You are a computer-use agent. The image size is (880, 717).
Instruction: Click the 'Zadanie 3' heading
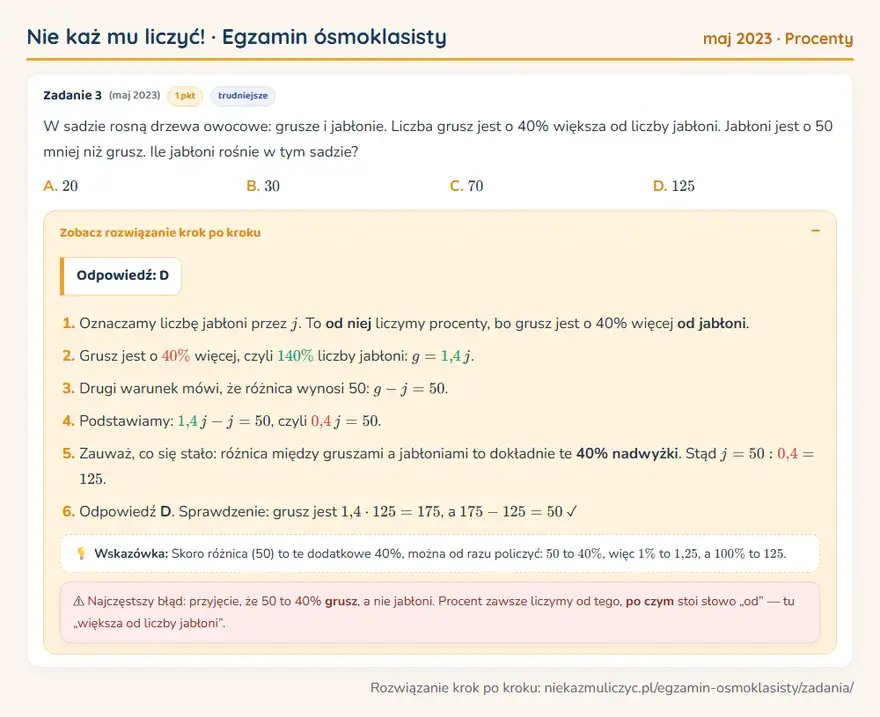(72, 95)
